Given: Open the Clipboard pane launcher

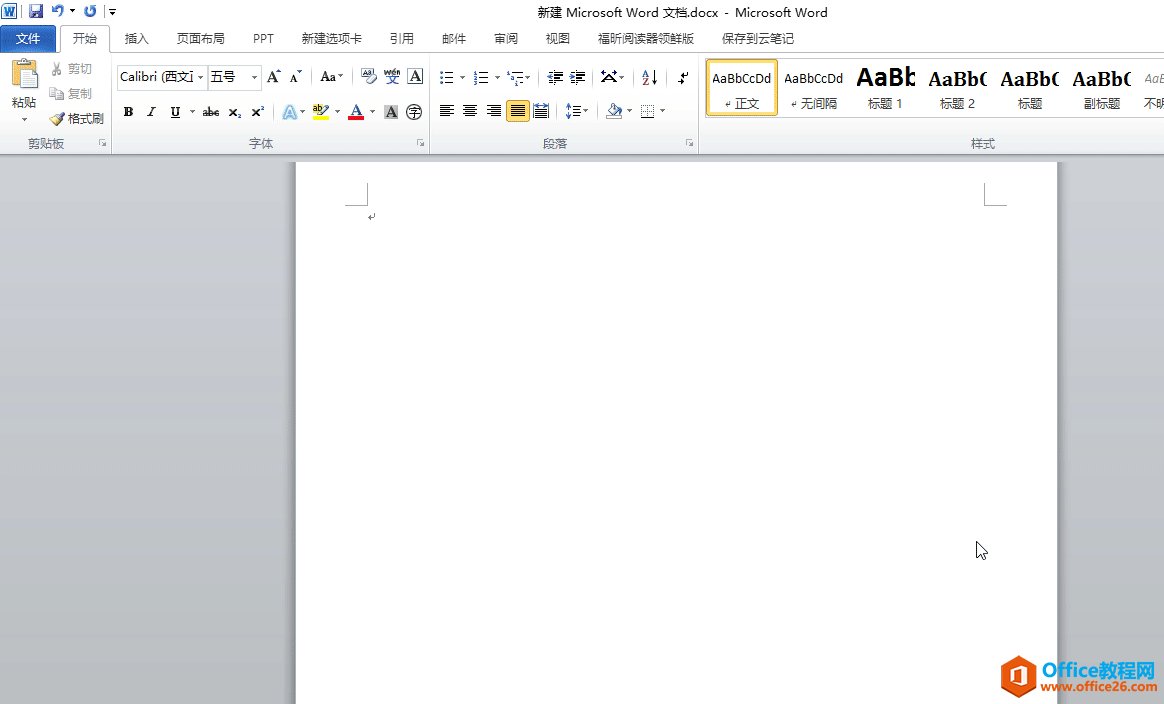Looking at the screenshot, I should [102, 143].
